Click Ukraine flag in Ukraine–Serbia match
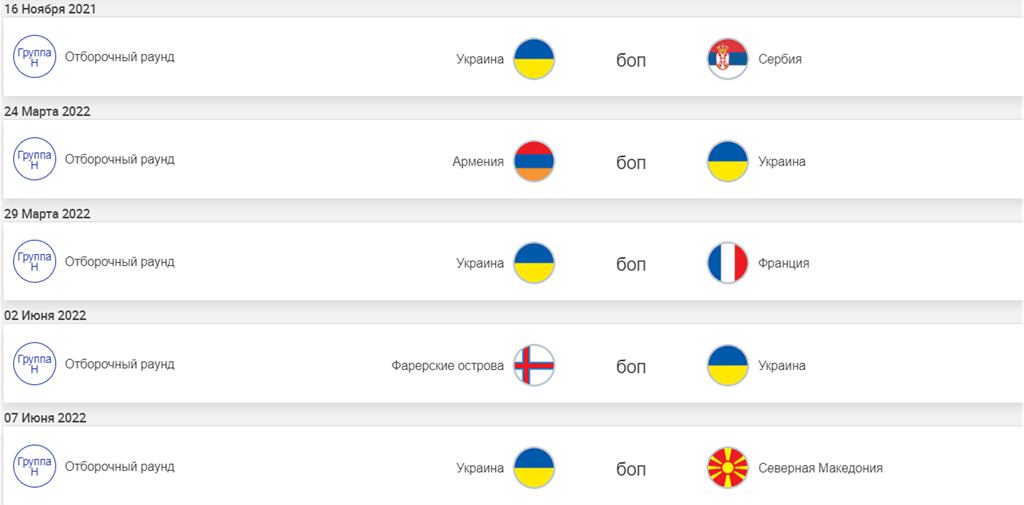 [534, 59]
